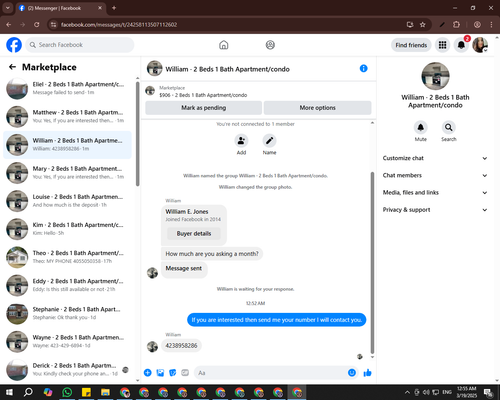Open Eddy conversation asking if available
Image resolution: width=500 pixels, height=400 pixels.
(67, 285)
